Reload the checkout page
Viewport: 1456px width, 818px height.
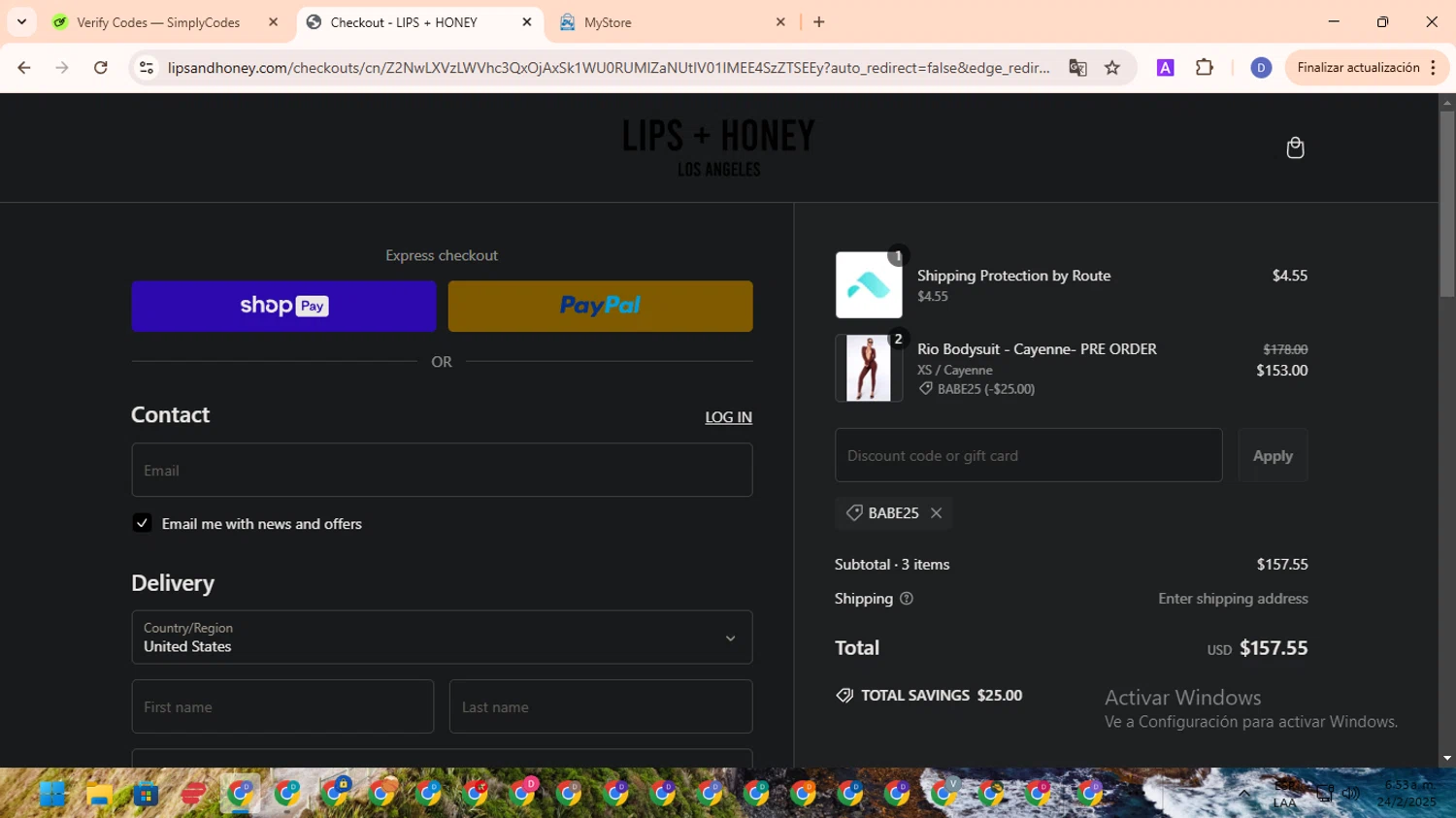click(x=100, y=68)
